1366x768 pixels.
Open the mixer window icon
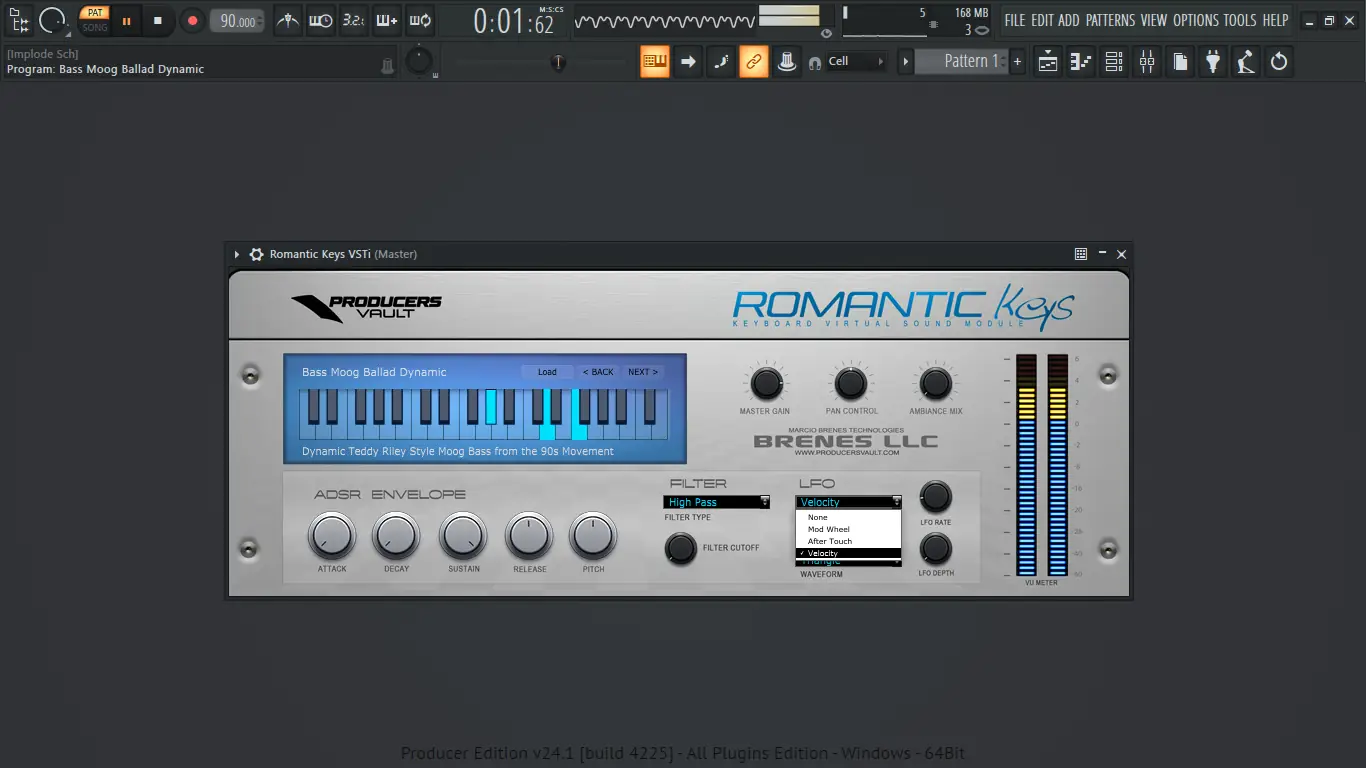pos(1146,62)
